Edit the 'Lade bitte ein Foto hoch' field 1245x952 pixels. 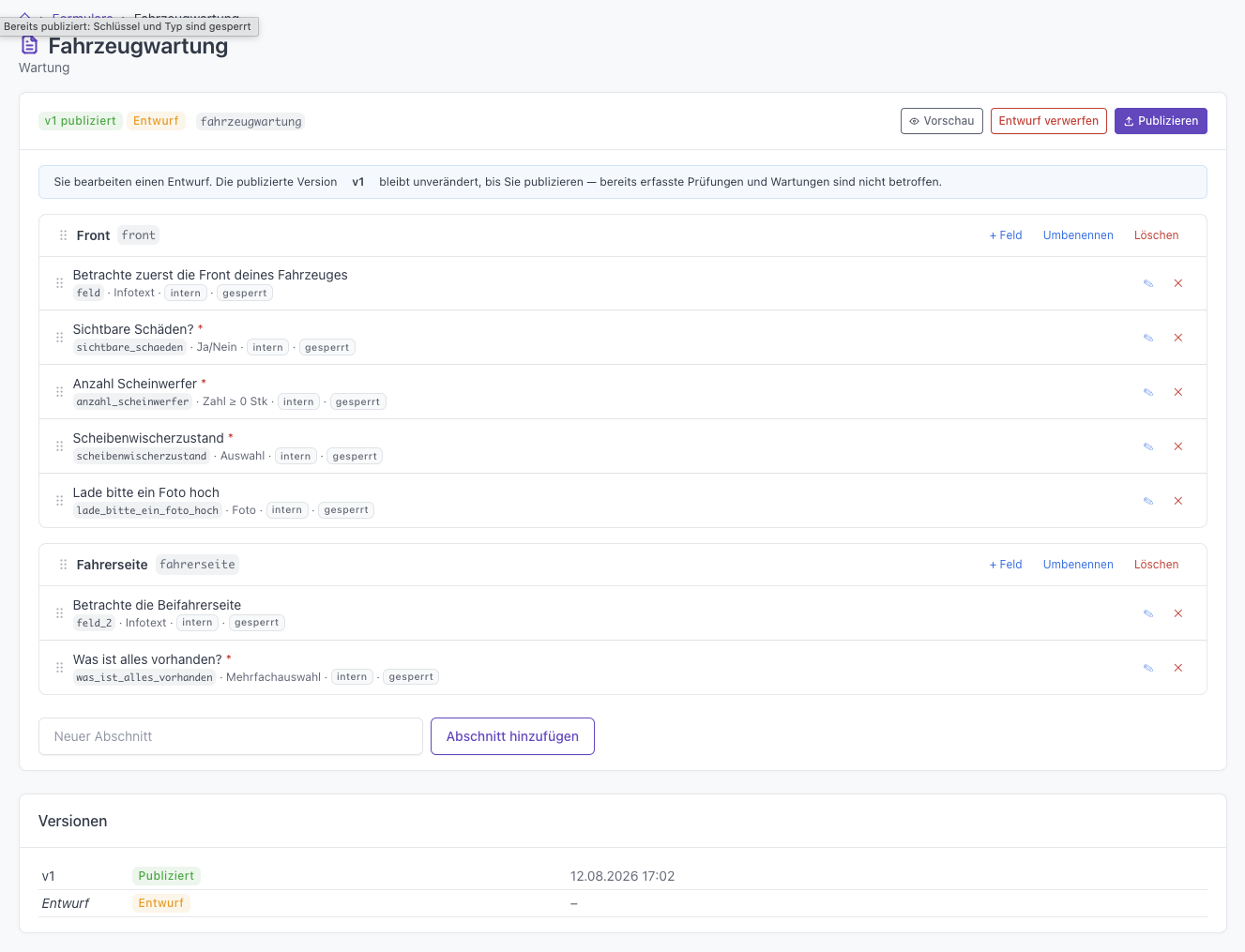[1147, 501]
